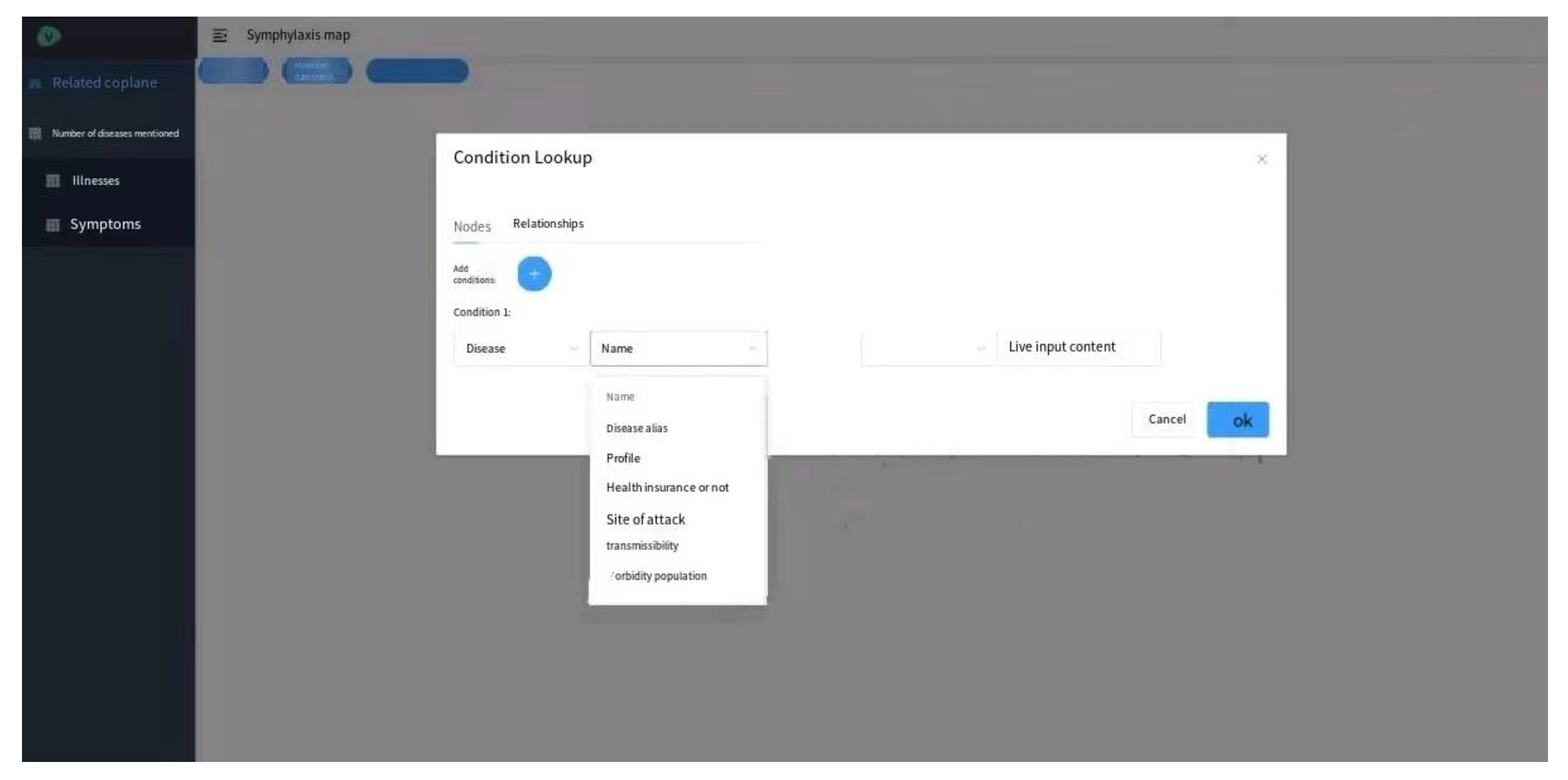Open the Disease node type dropdown
Viewport: 1568px width, 780px height.
pos(520,349)
